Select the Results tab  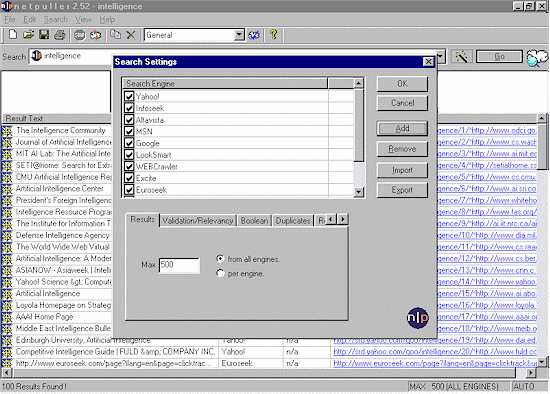(142, 220)
